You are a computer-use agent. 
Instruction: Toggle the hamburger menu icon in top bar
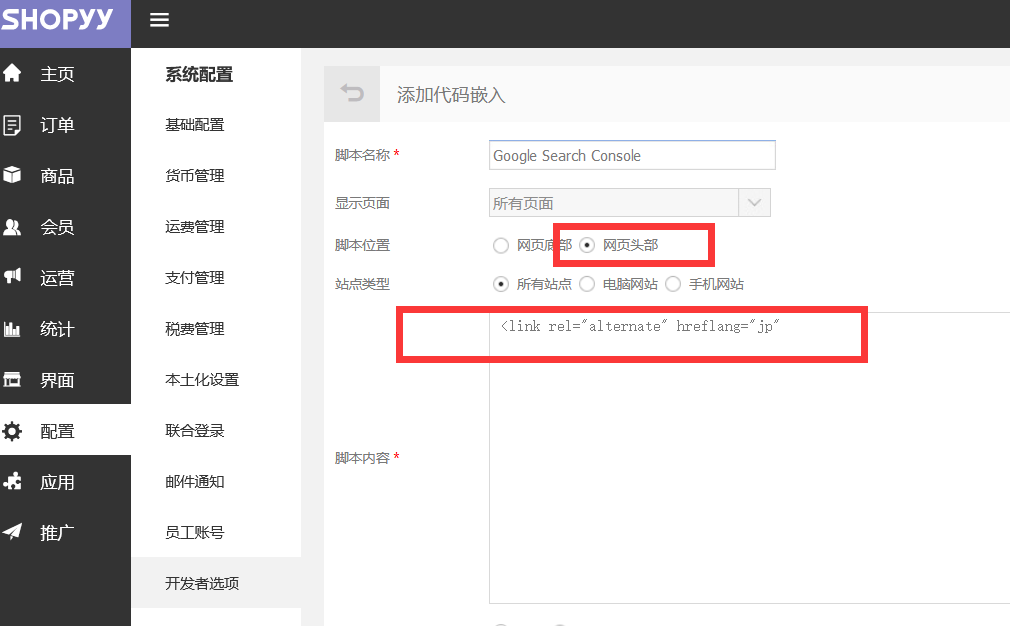point(159,19)
